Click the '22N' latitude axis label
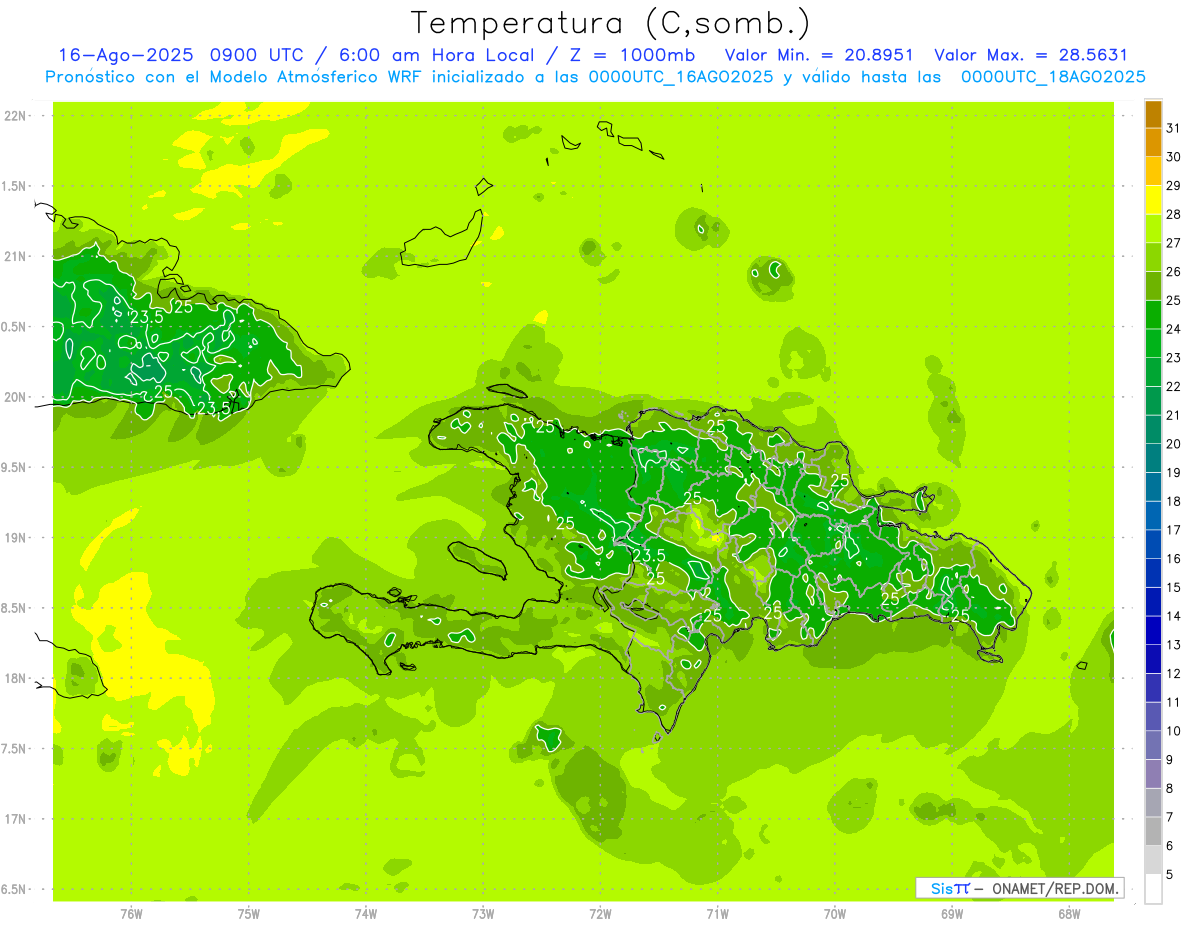Image resolution: width=1200 pixels, height=927 pixels. (16, 116)
